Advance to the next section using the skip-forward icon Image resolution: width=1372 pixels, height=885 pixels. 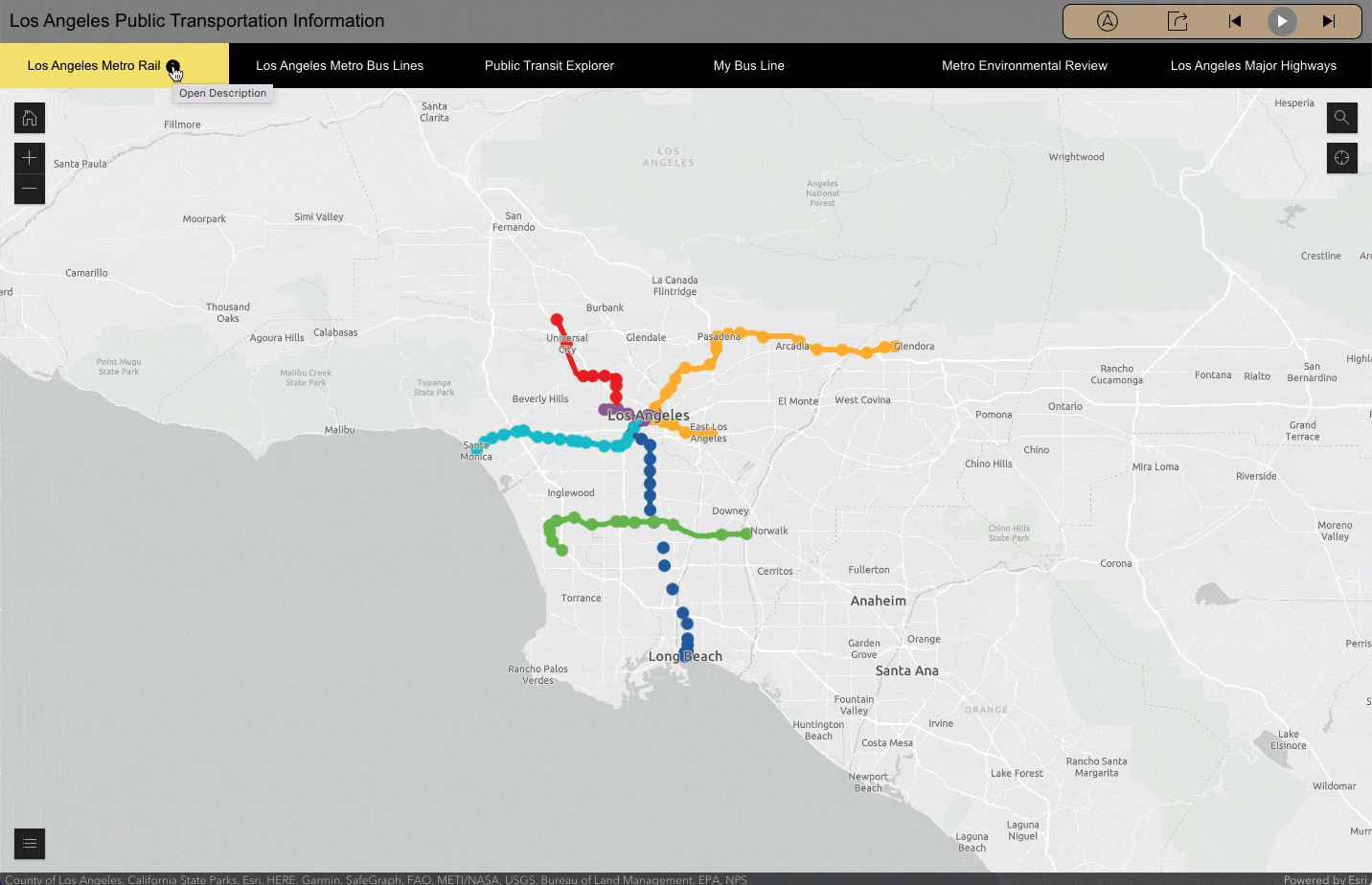[1329, 21]
